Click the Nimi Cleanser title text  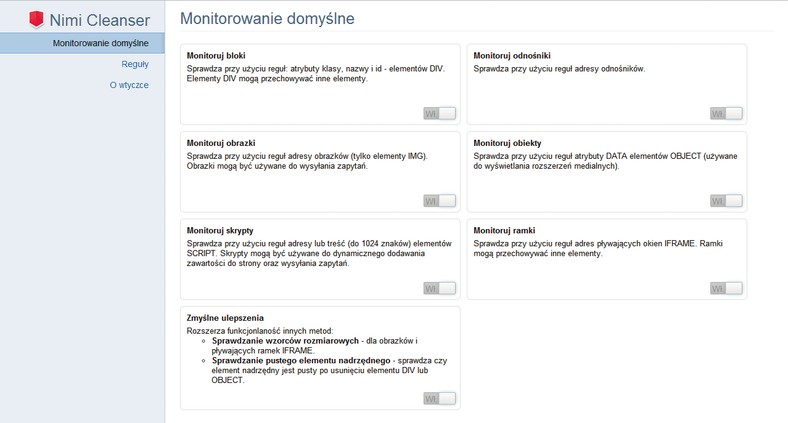(100, 20)
